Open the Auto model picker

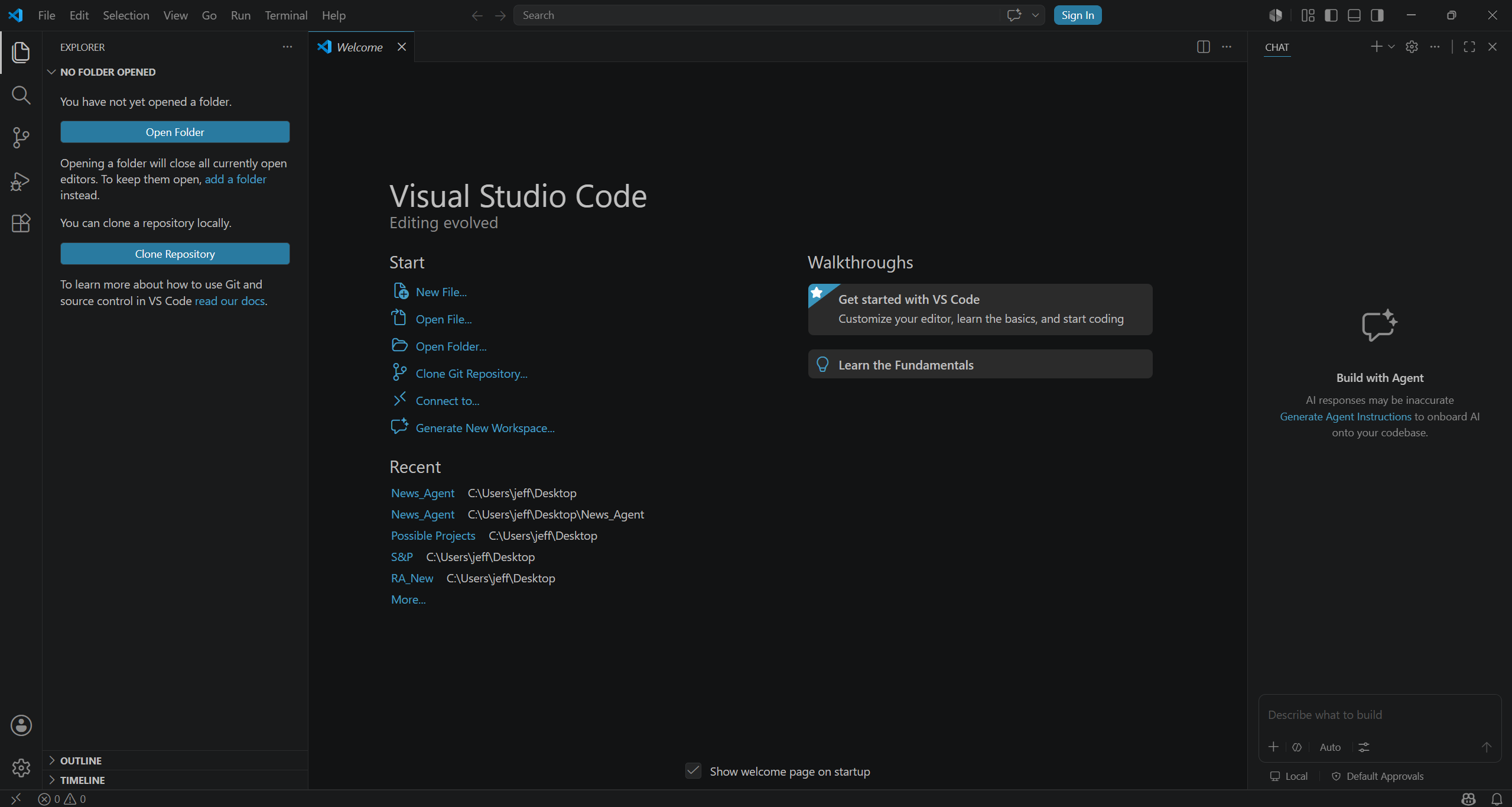point(1329,747)
